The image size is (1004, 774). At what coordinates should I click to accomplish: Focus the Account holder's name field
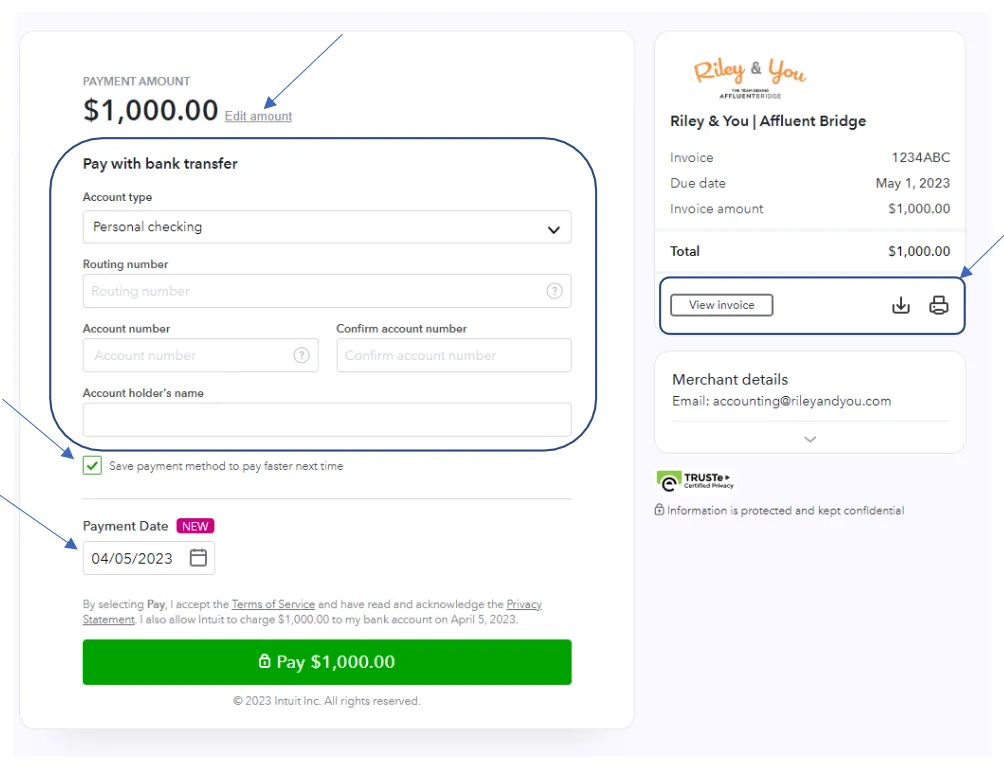coord(327,420)
